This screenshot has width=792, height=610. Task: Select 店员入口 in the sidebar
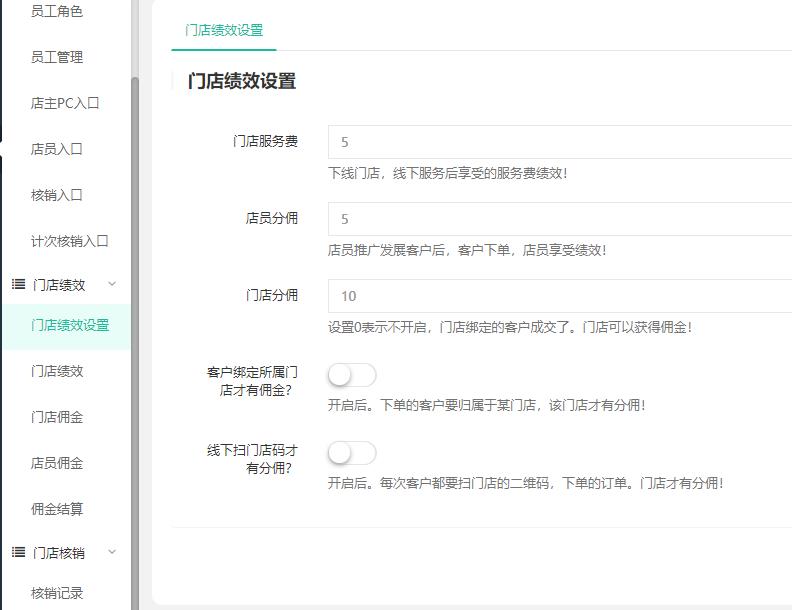pos(57,149)
